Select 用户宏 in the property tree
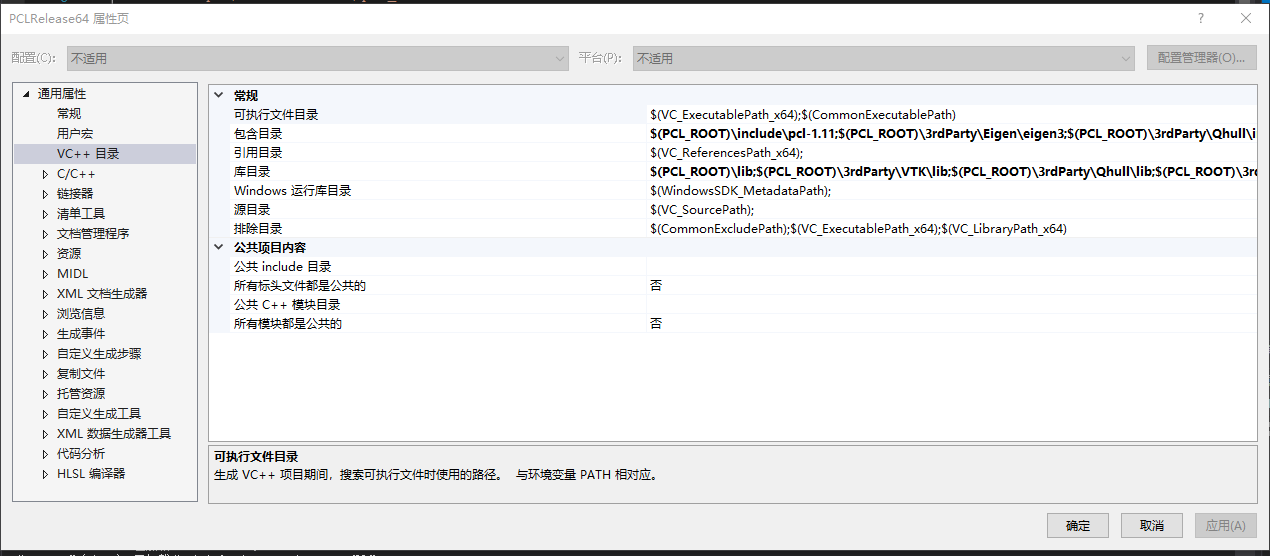 (75, 134)
